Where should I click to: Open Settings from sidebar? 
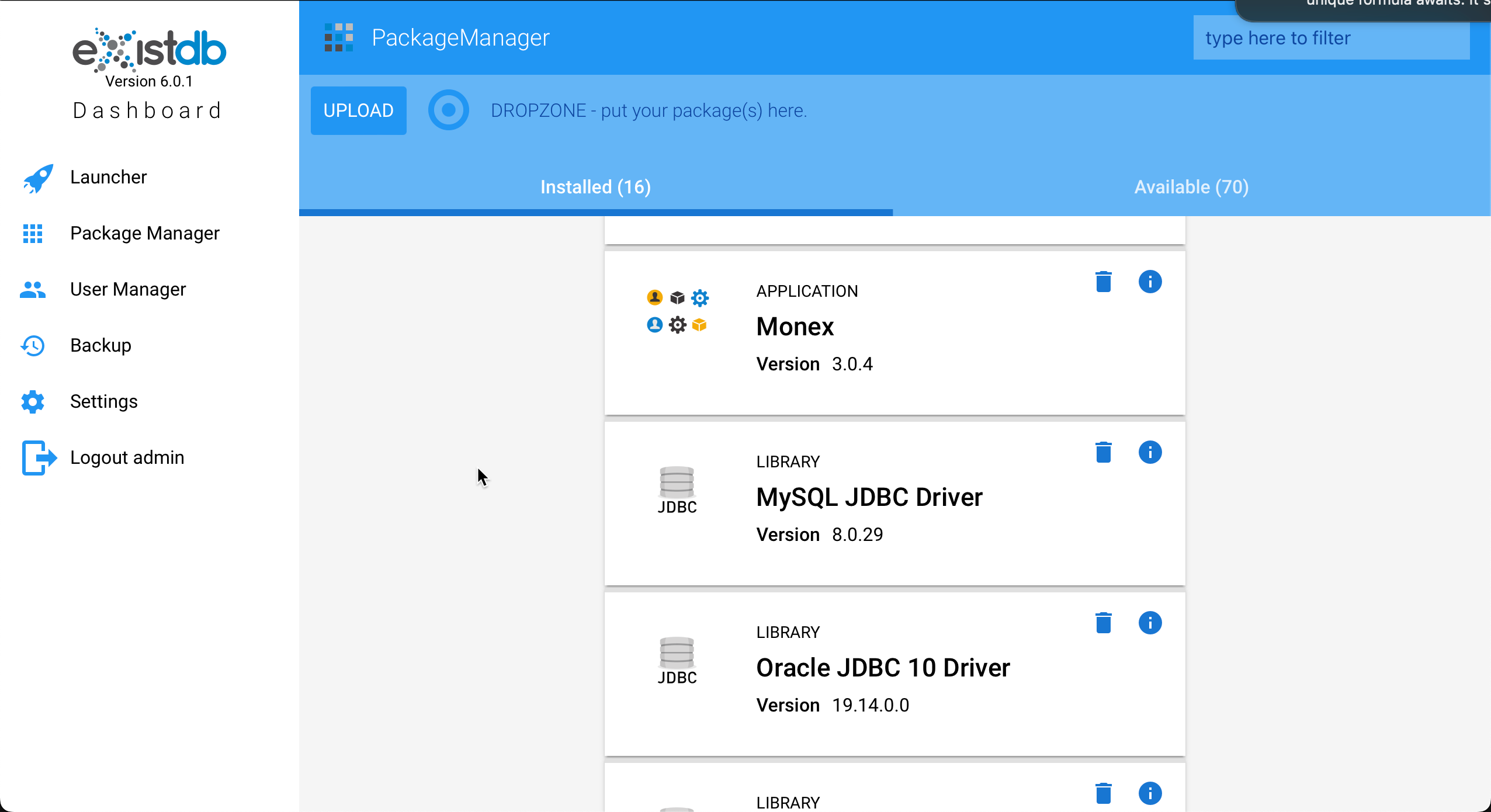pos(104,401)
